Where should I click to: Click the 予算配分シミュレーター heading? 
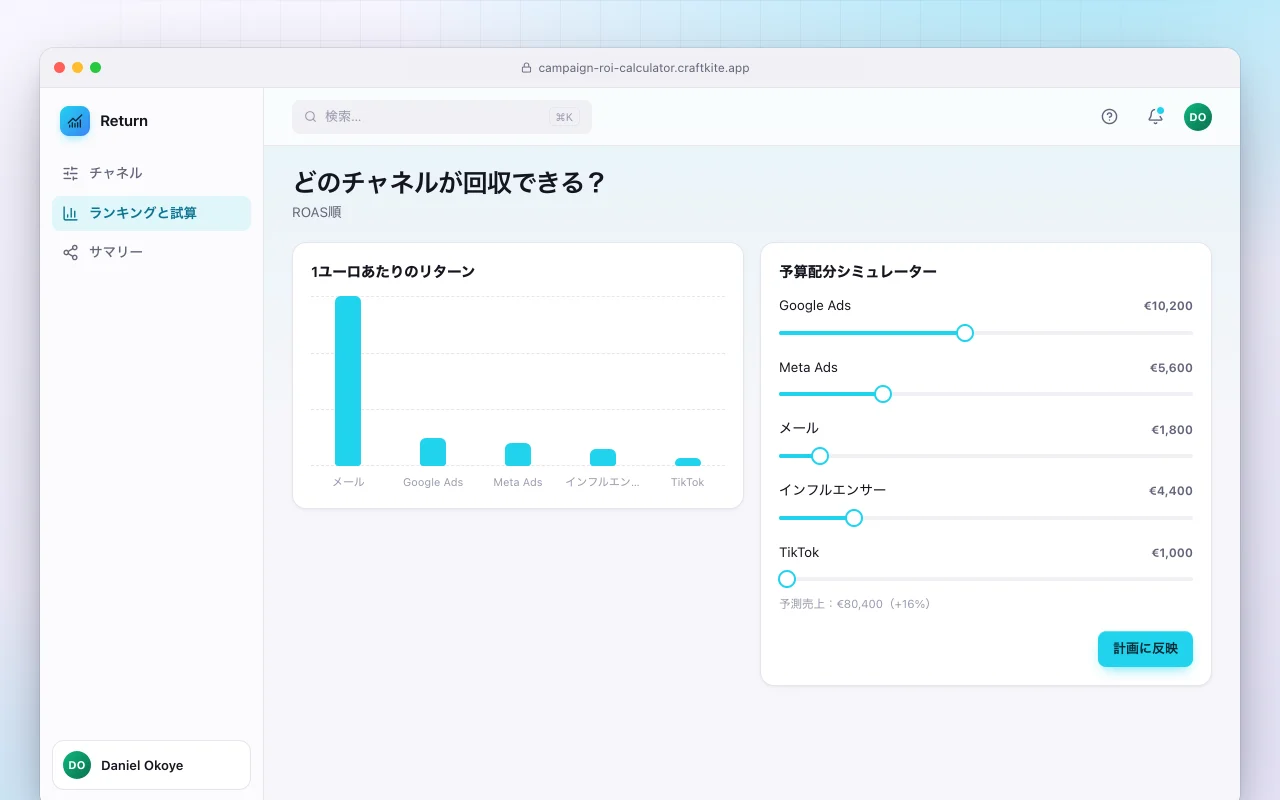click(x=858, y=271)
